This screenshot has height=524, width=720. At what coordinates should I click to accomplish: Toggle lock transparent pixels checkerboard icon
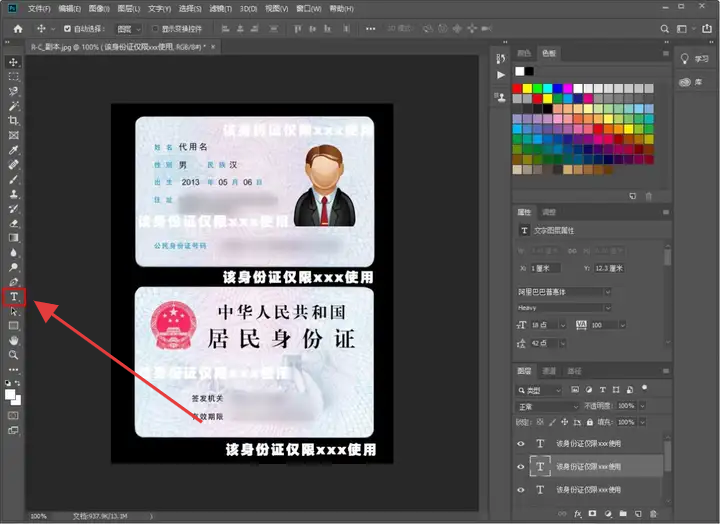pos(540,422)
